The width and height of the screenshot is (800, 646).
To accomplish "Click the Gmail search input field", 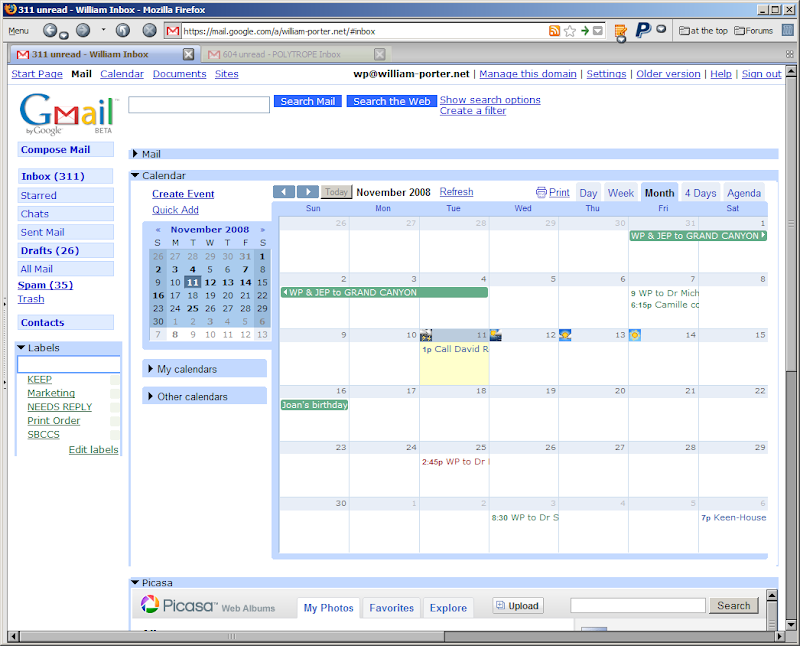I will pyautogui.click(x=199, y=105).
